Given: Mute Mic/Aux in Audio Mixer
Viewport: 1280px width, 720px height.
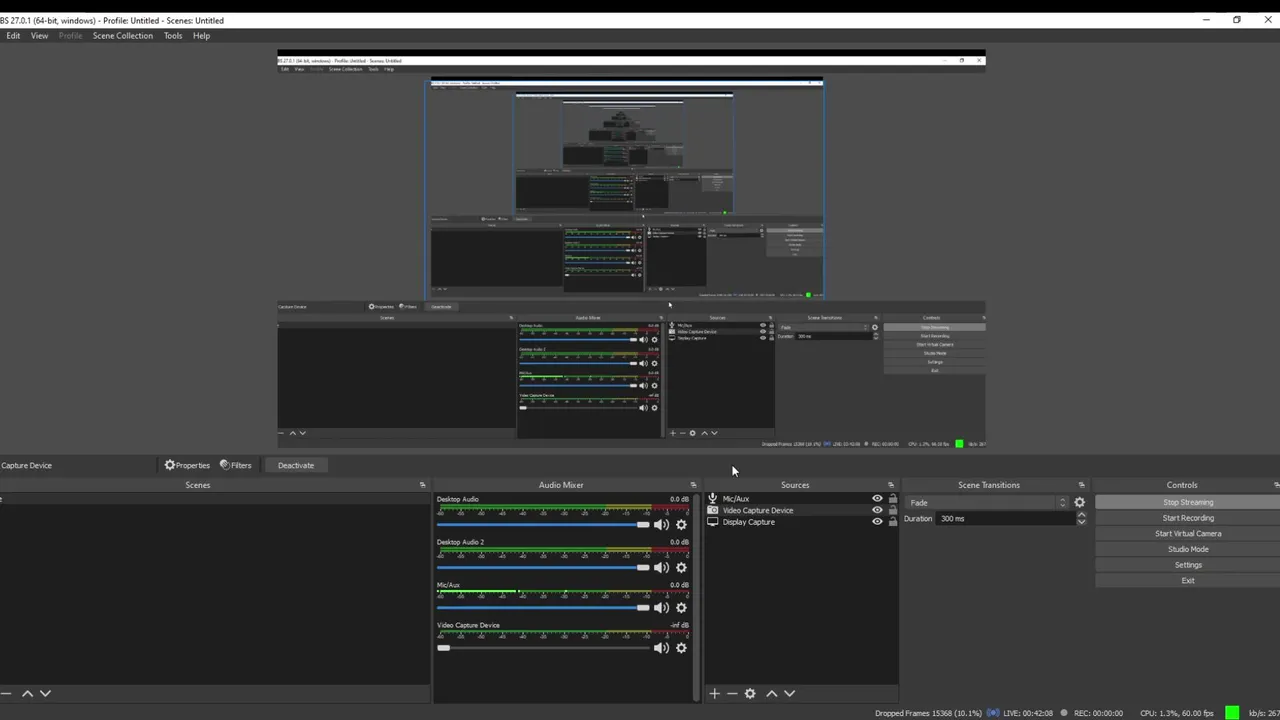Looking at the screenshot, I should (x=661, y=608).
